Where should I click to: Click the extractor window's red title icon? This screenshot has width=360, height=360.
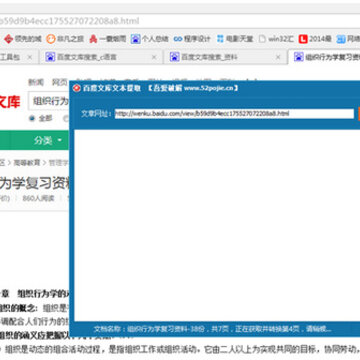click(77, 88)
